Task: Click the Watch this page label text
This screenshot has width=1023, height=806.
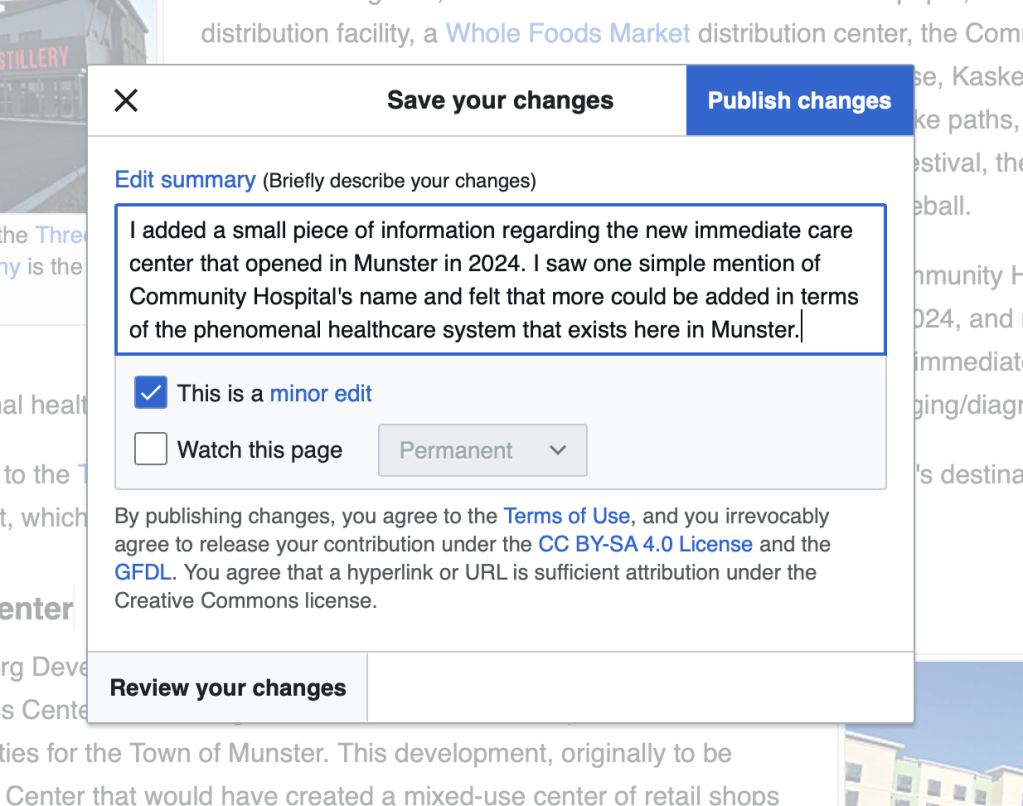Action: (259, 450)
